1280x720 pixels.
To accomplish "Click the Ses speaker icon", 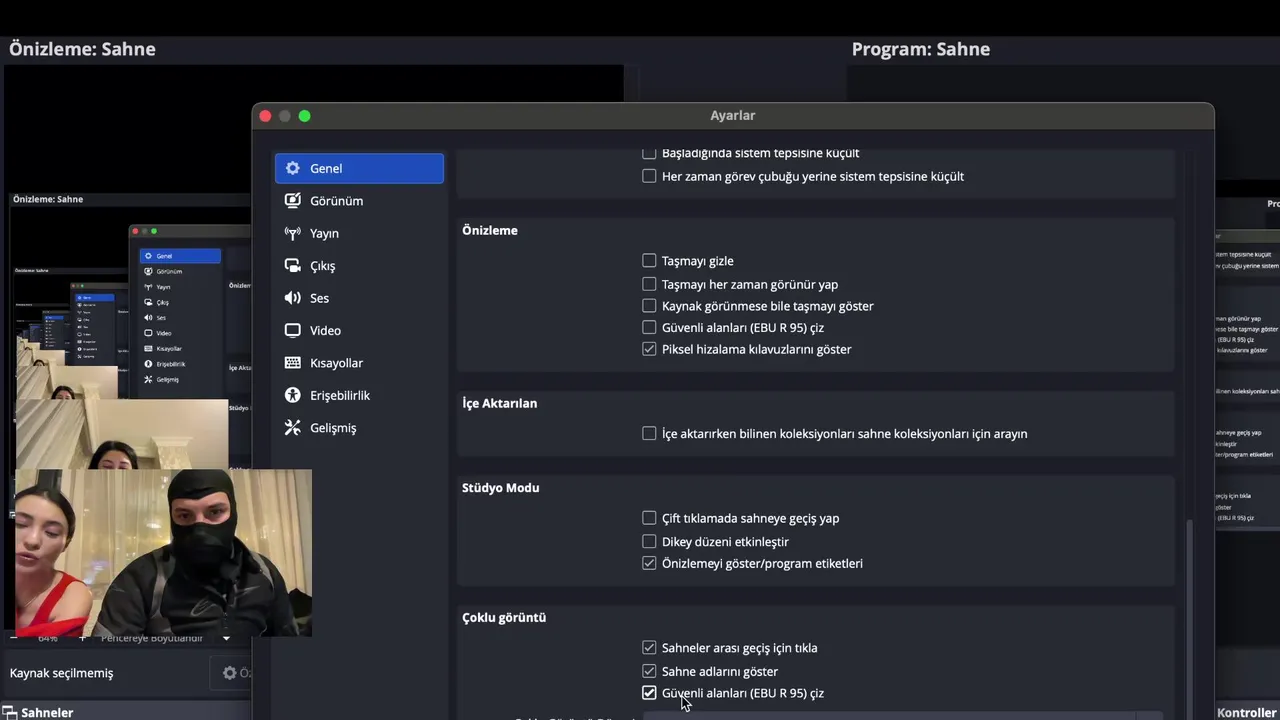I will pyautogui.click(x=293, y=298).
